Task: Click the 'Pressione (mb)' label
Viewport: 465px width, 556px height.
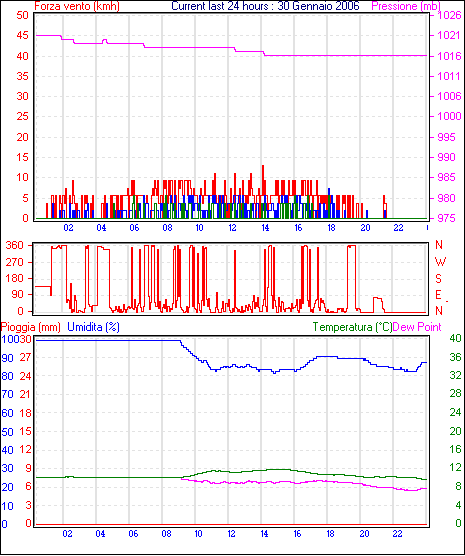Action: [x=406, y=6]
